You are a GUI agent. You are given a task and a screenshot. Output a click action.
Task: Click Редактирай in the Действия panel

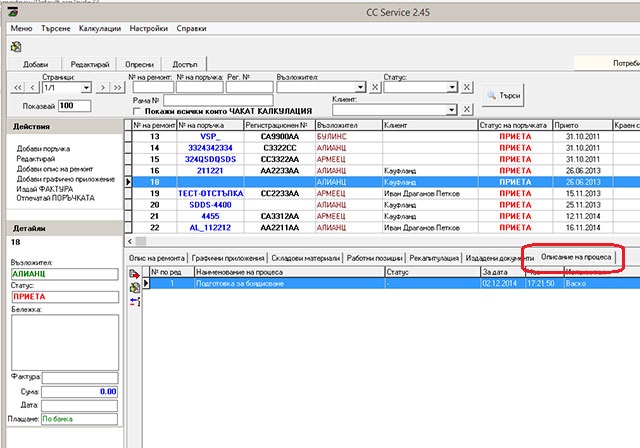(36, 159)
